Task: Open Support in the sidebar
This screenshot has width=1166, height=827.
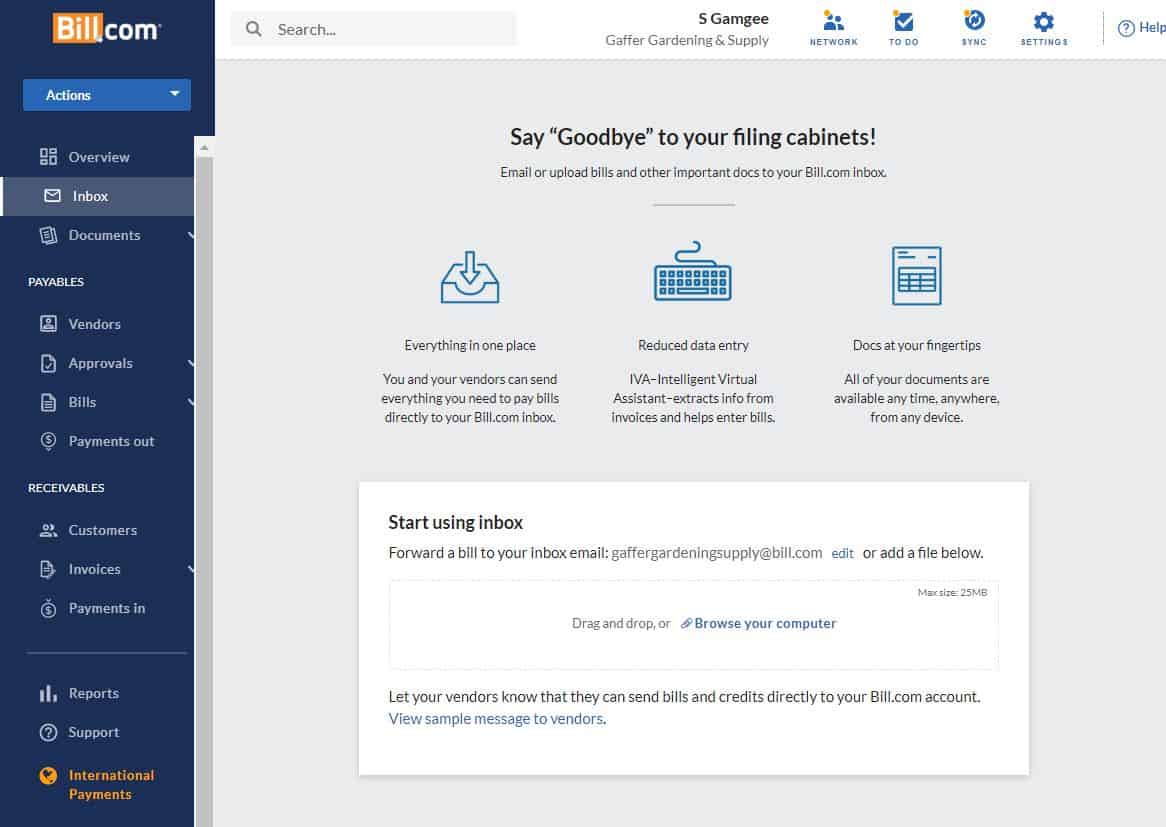Action: [x=94, y=733]
